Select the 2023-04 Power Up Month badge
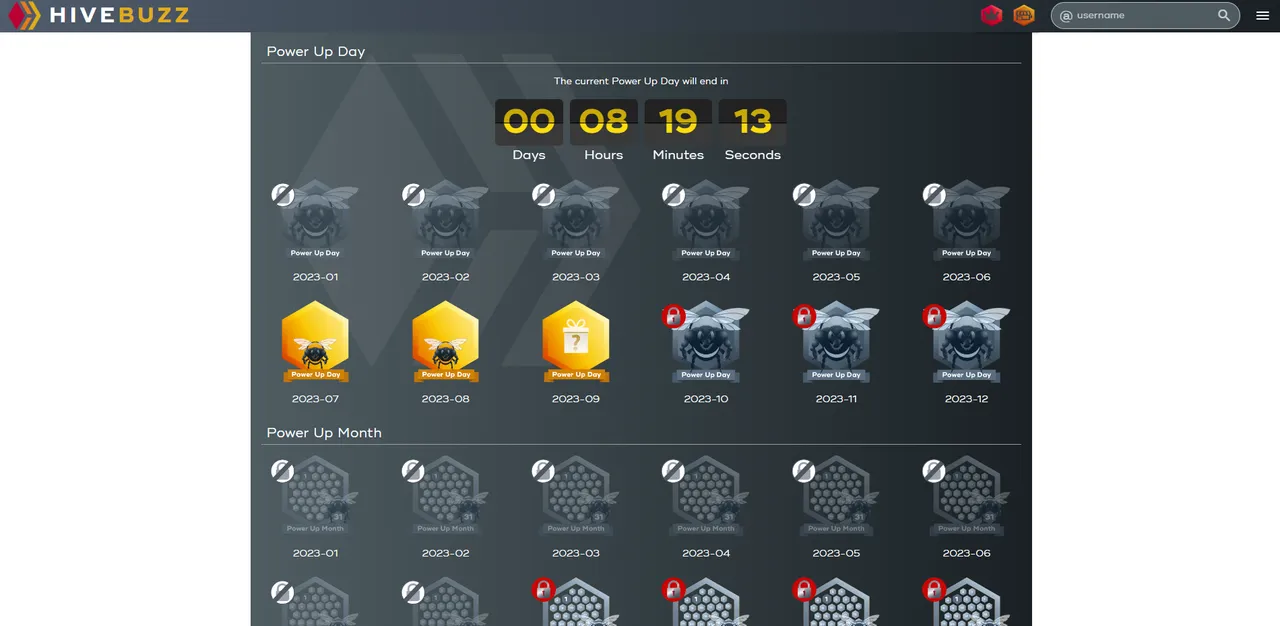 click(x=706, y=497)
